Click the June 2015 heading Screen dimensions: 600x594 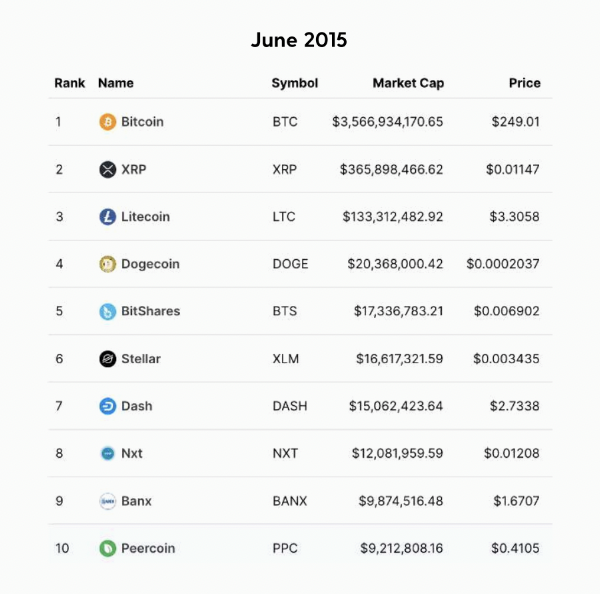click(x=299, y=40)
